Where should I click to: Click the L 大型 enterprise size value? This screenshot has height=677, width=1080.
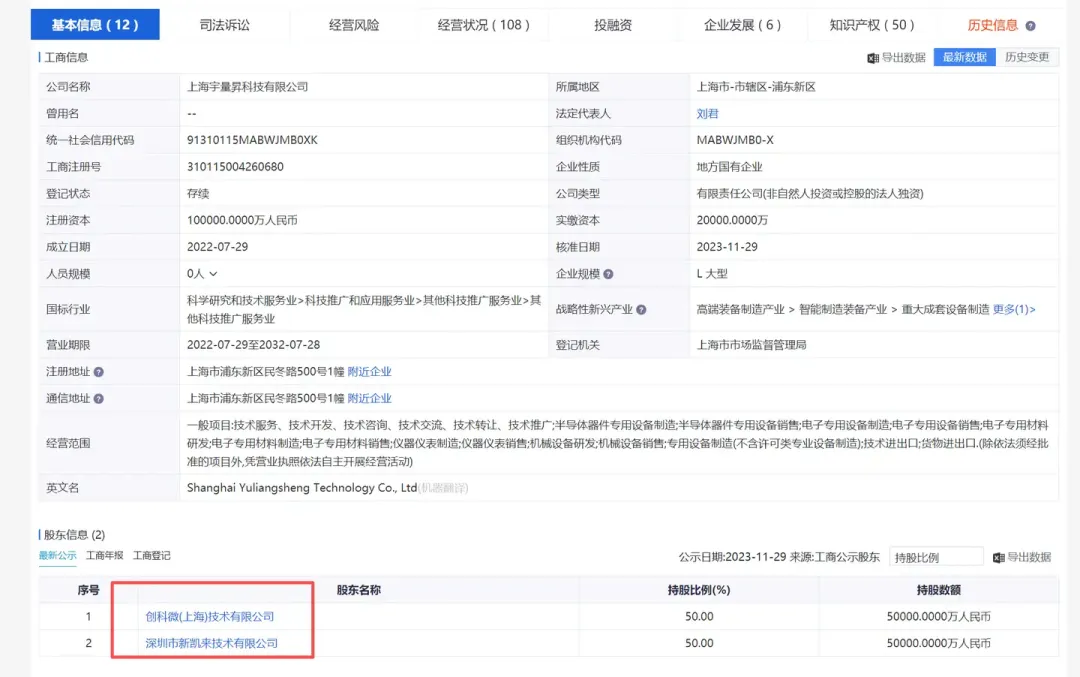(712, 273)
